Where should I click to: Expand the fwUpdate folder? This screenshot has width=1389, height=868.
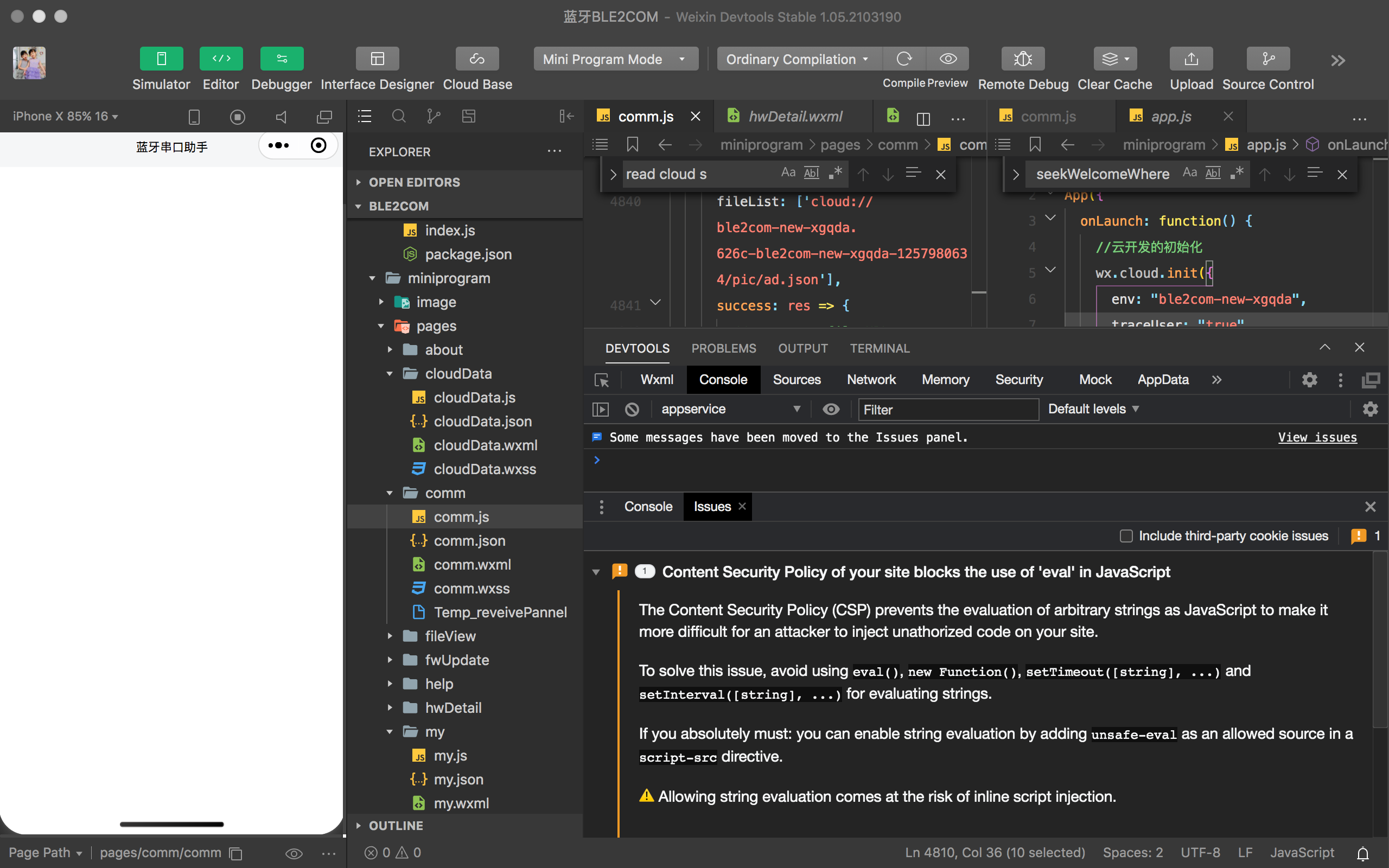click(456, 660)
